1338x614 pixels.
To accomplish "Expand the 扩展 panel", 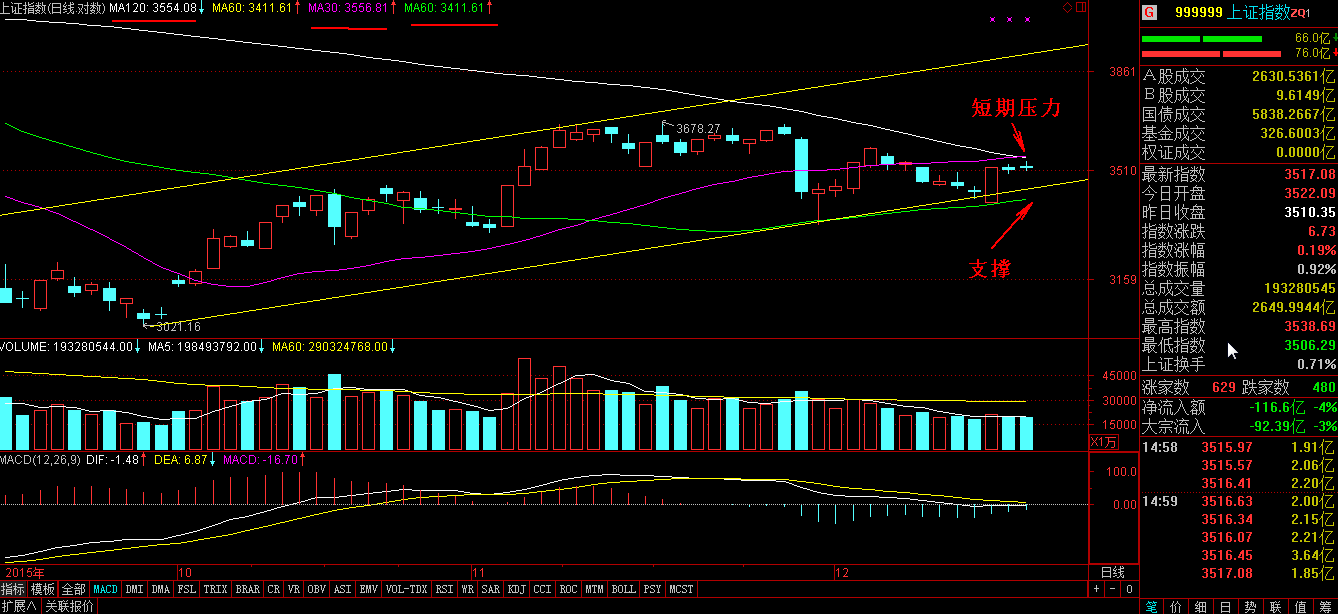I will [x=19, y=606].
